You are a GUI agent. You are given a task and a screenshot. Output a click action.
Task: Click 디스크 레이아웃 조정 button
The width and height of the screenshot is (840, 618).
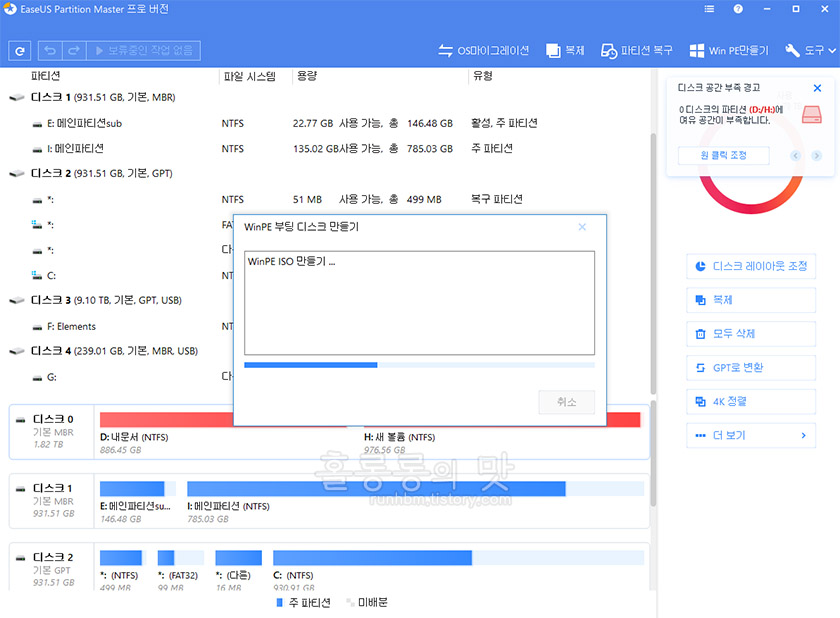[751, 266]
